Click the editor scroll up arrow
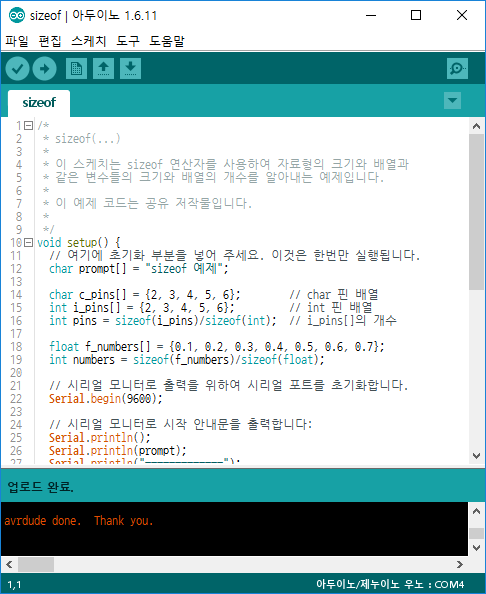This screenshot has height=594, width=486. pyautogui.click(x=477, y=126)
